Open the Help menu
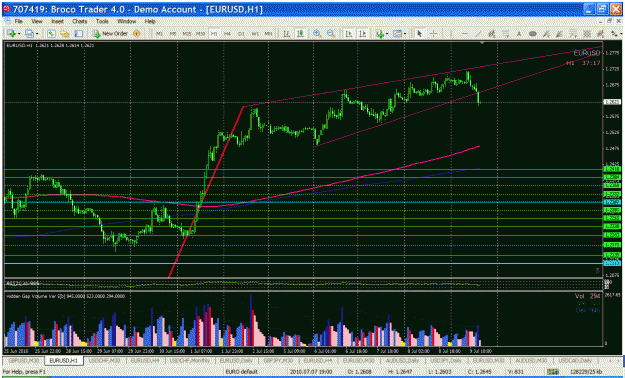 (150, 21)
